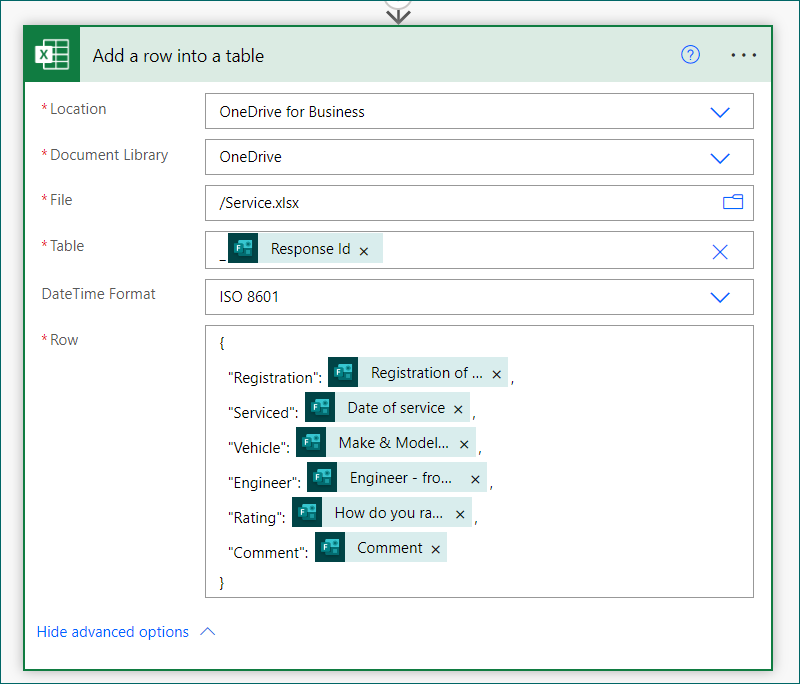Remove the Date of service token

click(458, 409)
